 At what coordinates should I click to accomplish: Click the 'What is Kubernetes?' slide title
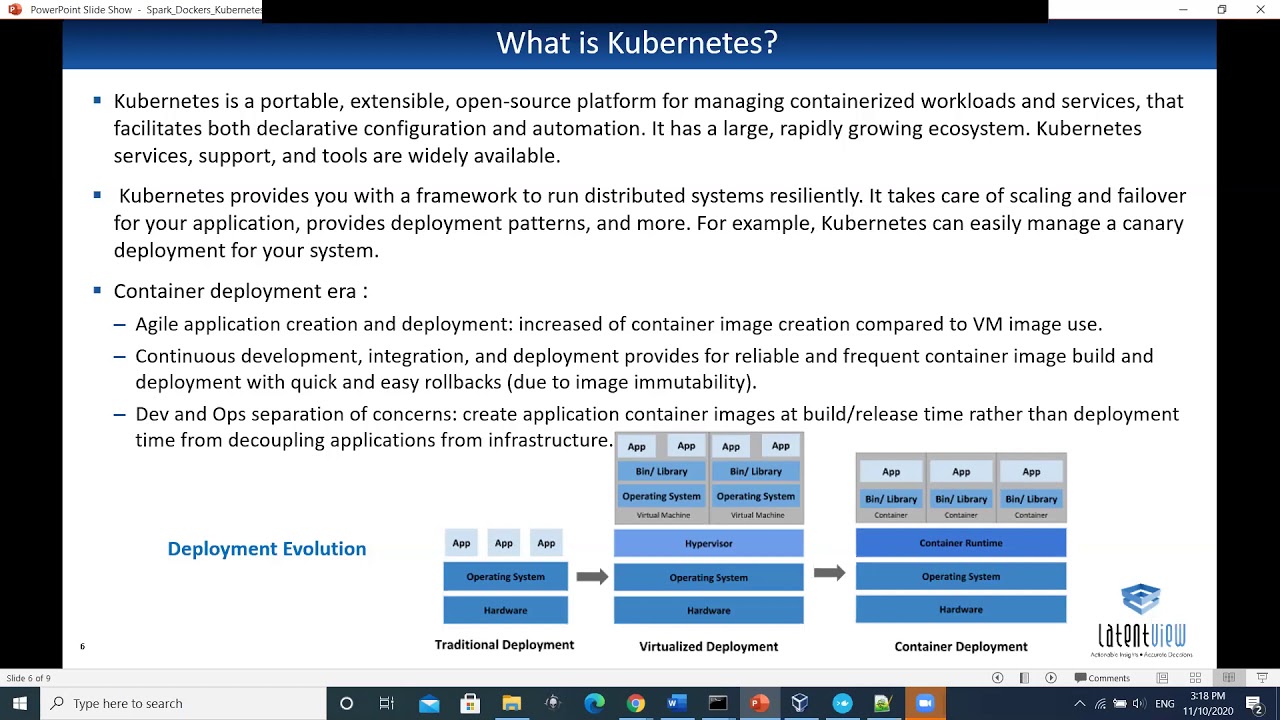(637, 43)
